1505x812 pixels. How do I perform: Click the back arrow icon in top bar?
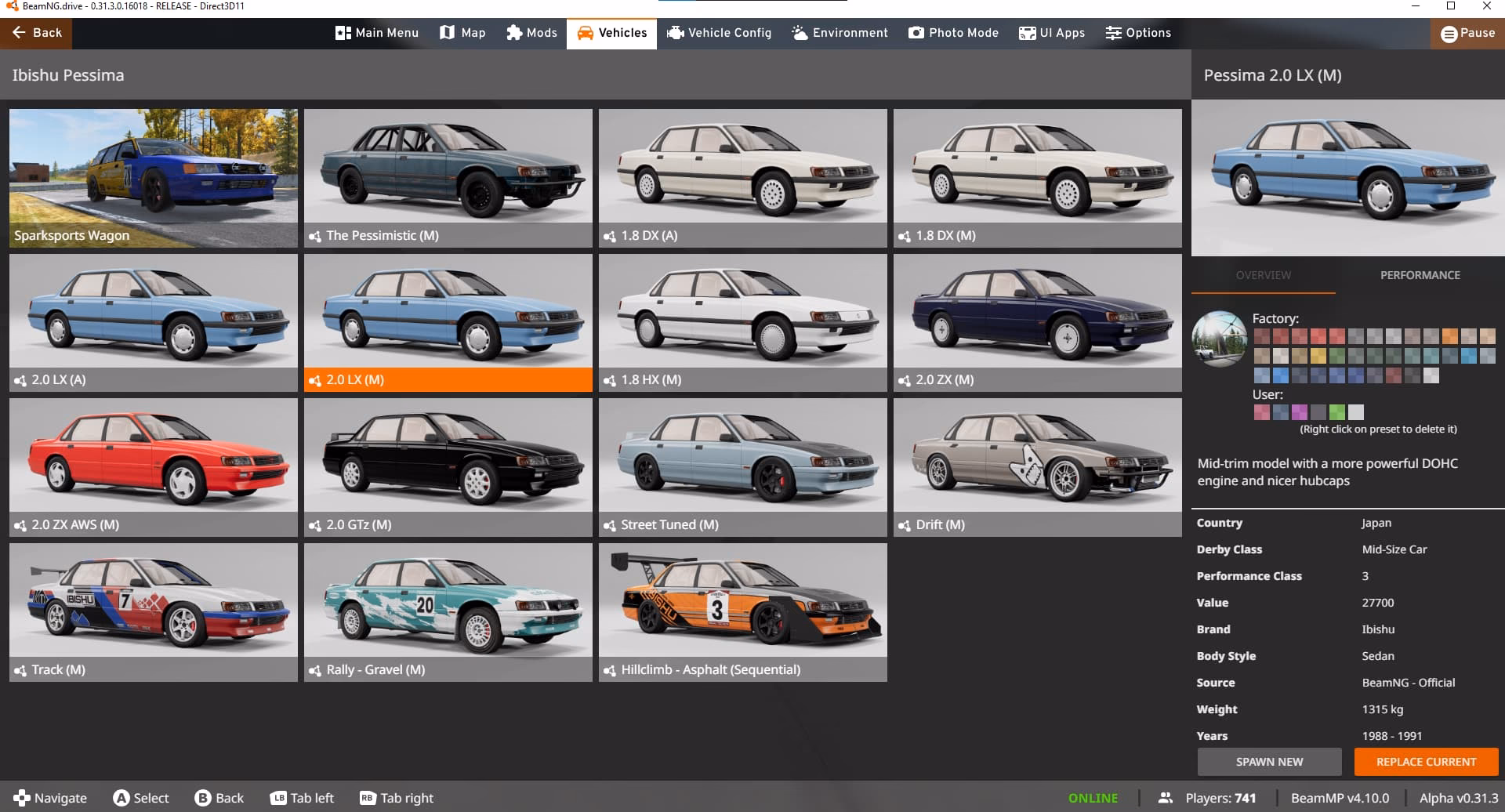tap(20, 33)
